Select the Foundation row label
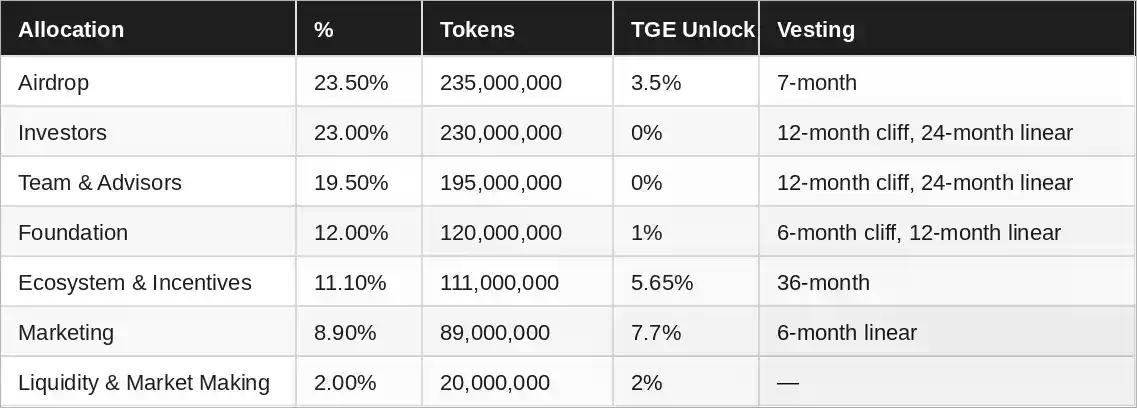 click(73, 233)
